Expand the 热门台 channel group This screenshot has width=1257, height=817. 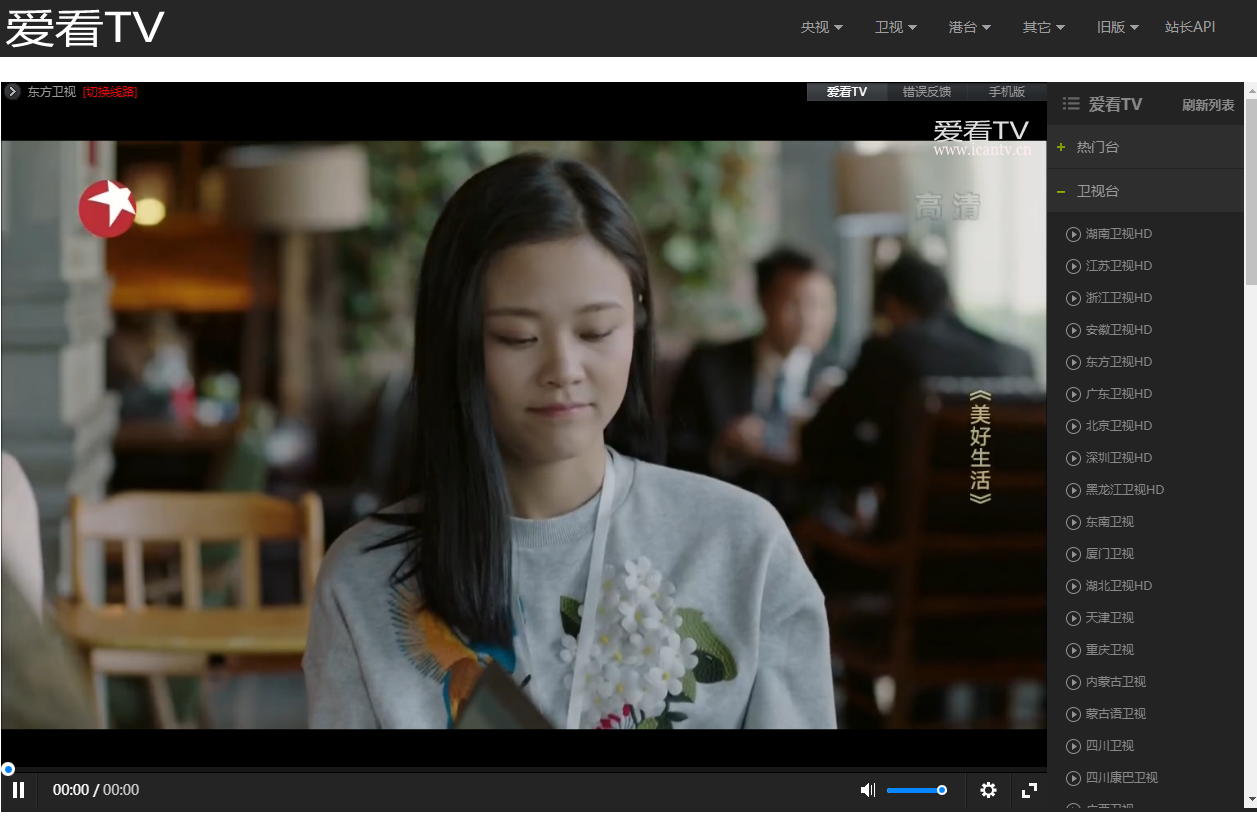point(1145,147)
